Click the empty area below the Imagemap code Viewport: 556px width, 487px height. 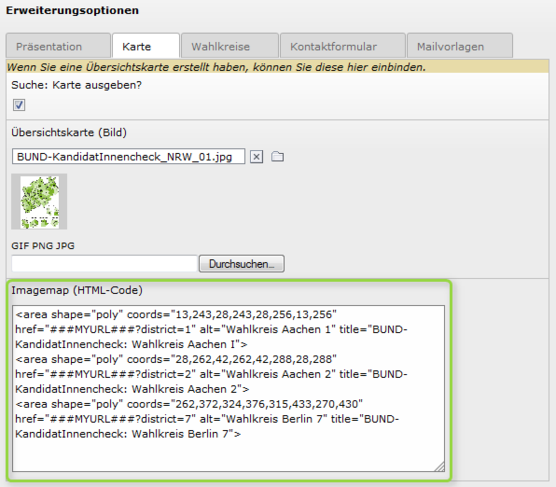(x=227, y=456)
